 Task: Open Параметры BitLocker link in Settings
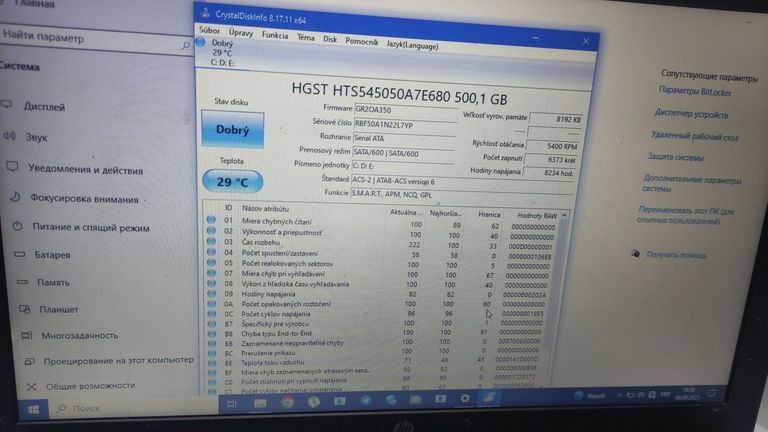coord(695,91)
